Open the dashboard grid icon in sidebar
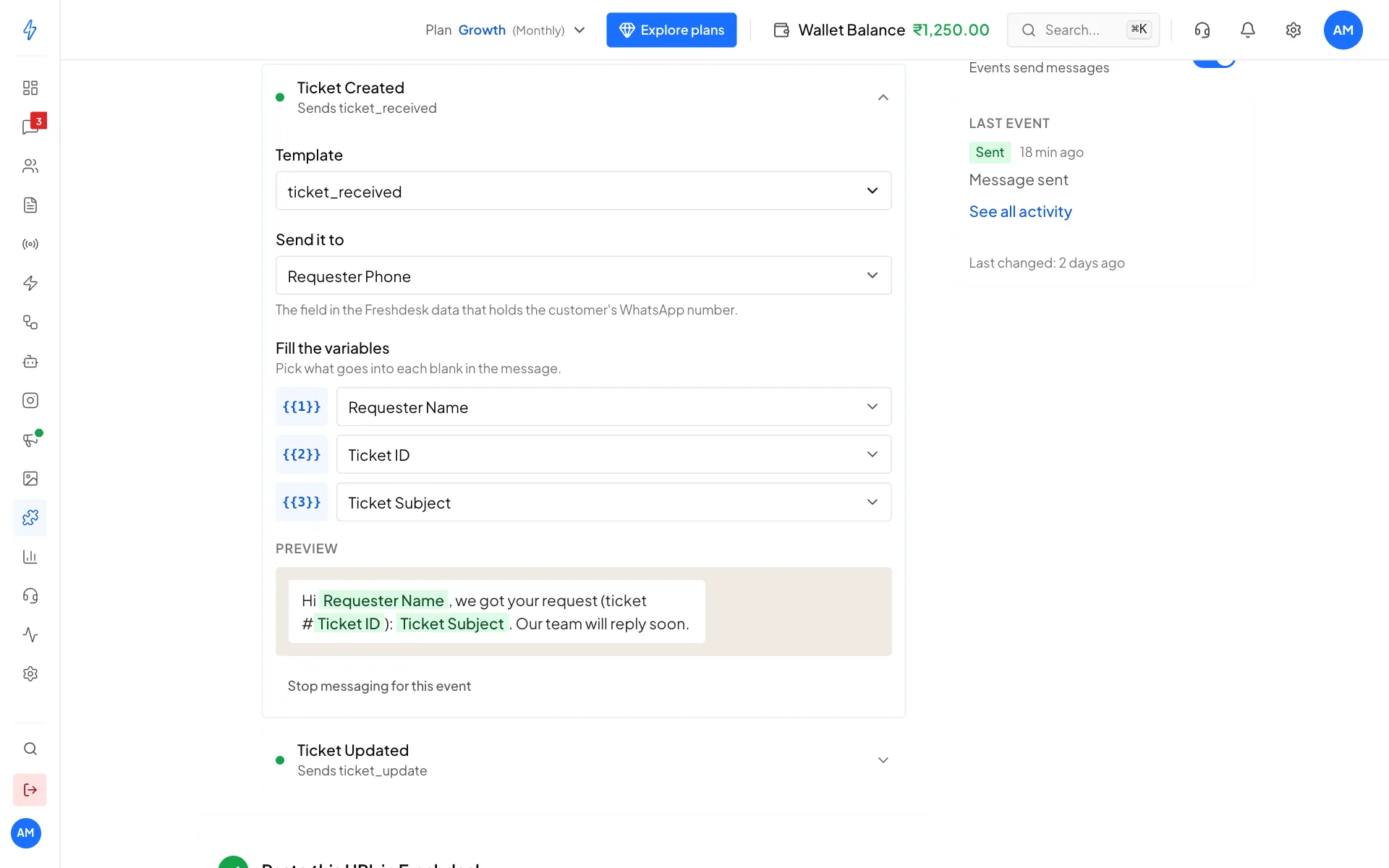This screenshot has height=868, width=1389. coord(30,88)
